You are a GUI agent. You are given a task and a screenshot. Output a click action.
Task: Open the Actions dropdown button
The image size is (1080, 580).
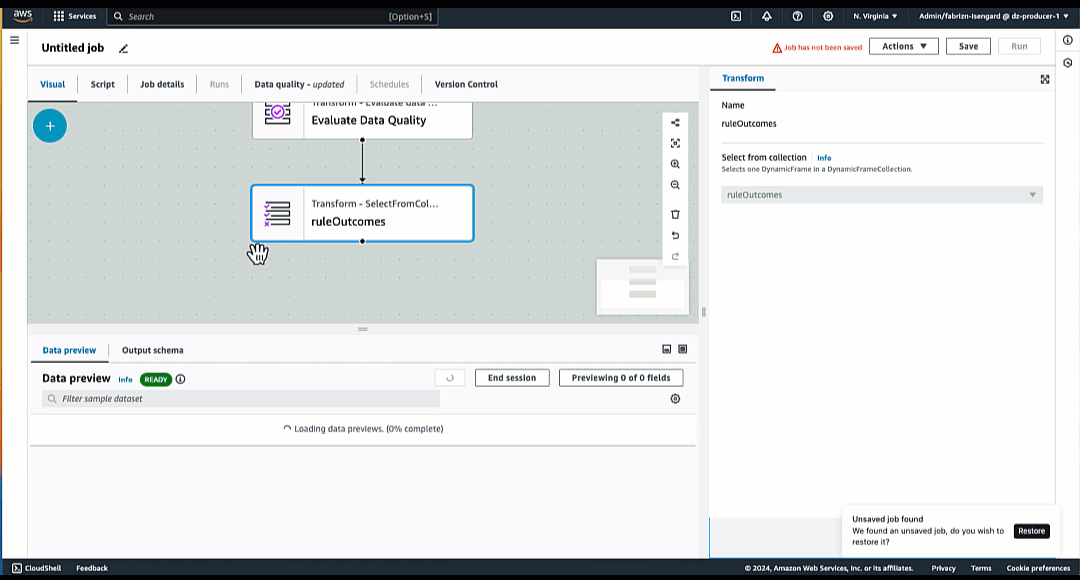point(904,46)
